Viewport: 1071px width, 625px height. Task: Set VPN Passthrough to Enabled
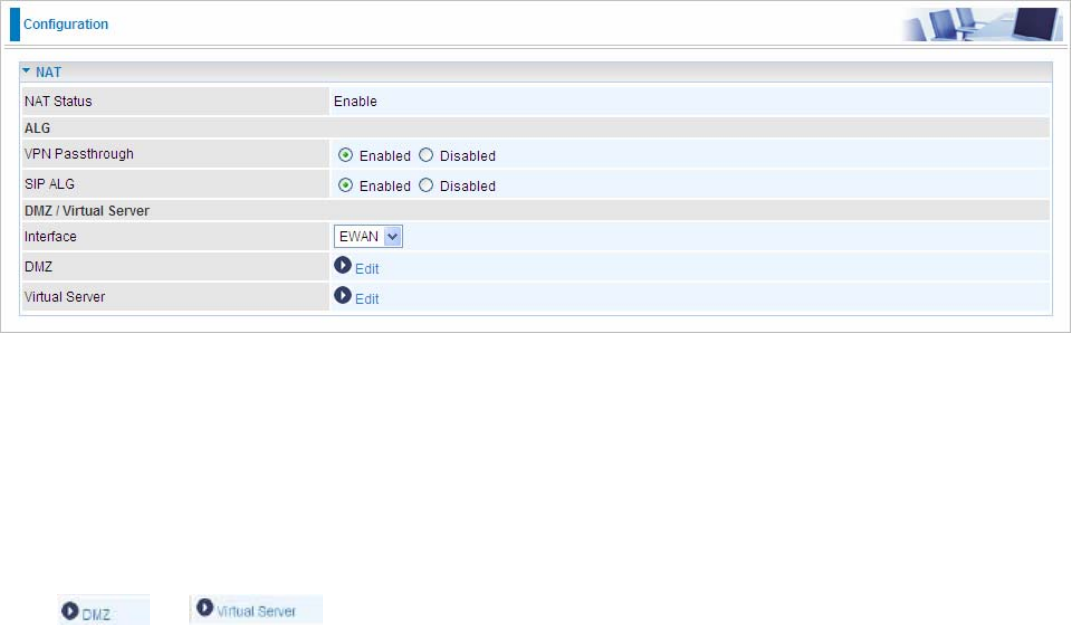[346, 155]
